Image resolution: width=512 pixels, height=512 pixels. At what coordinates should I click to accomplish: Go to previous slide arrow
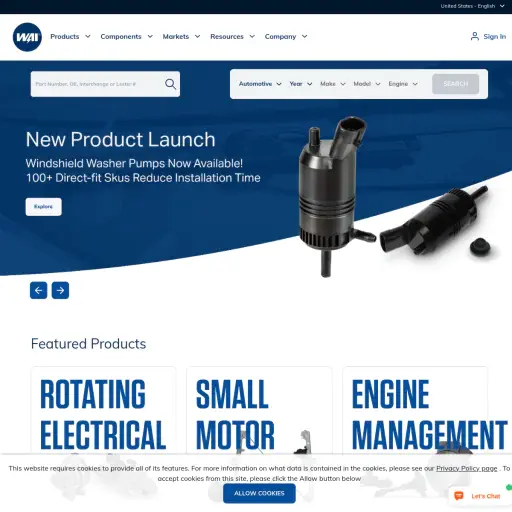[39, 290]
